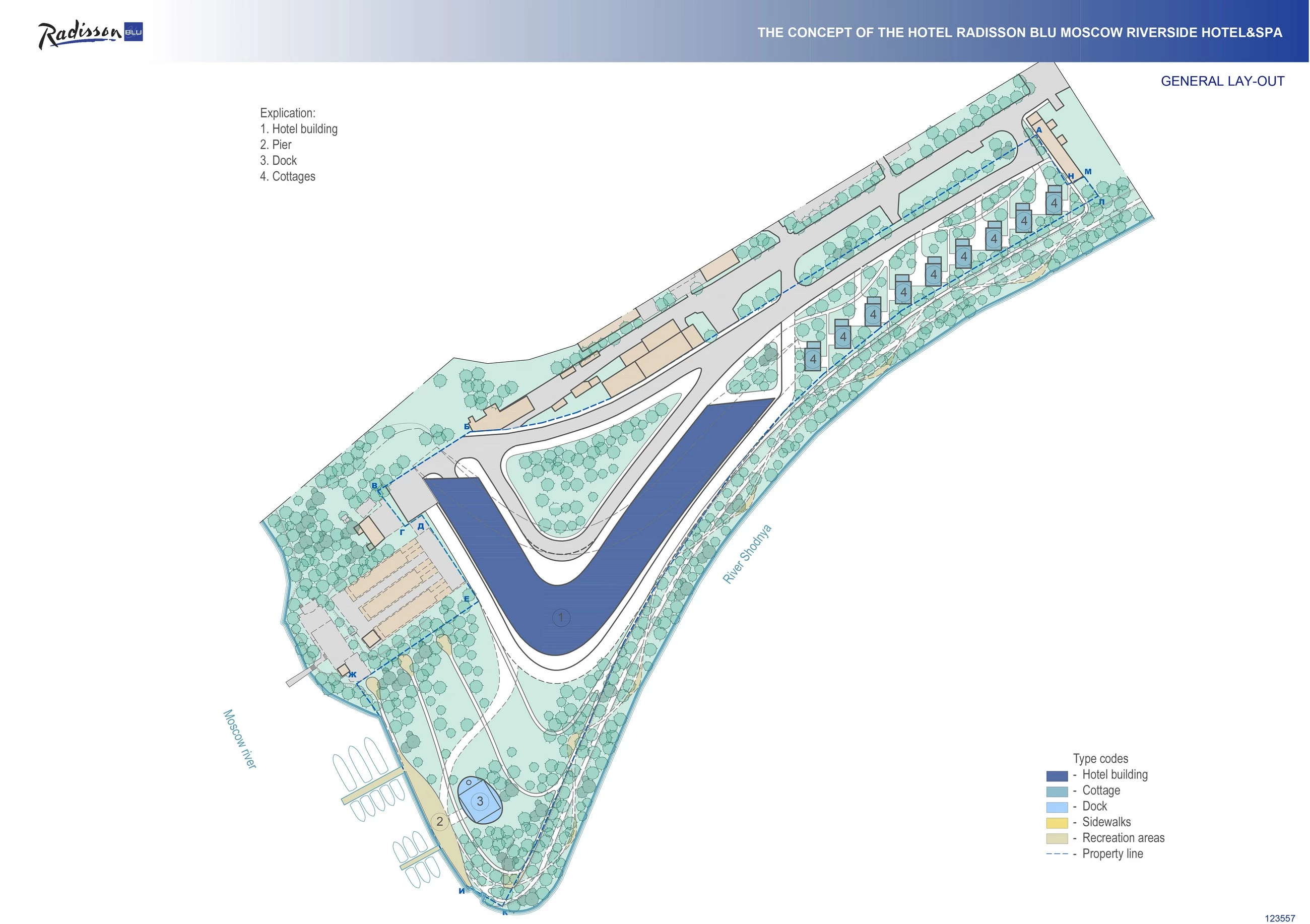1310x924 pixels.
Task: Click the 'Moscow river' label
Action: 240,739
